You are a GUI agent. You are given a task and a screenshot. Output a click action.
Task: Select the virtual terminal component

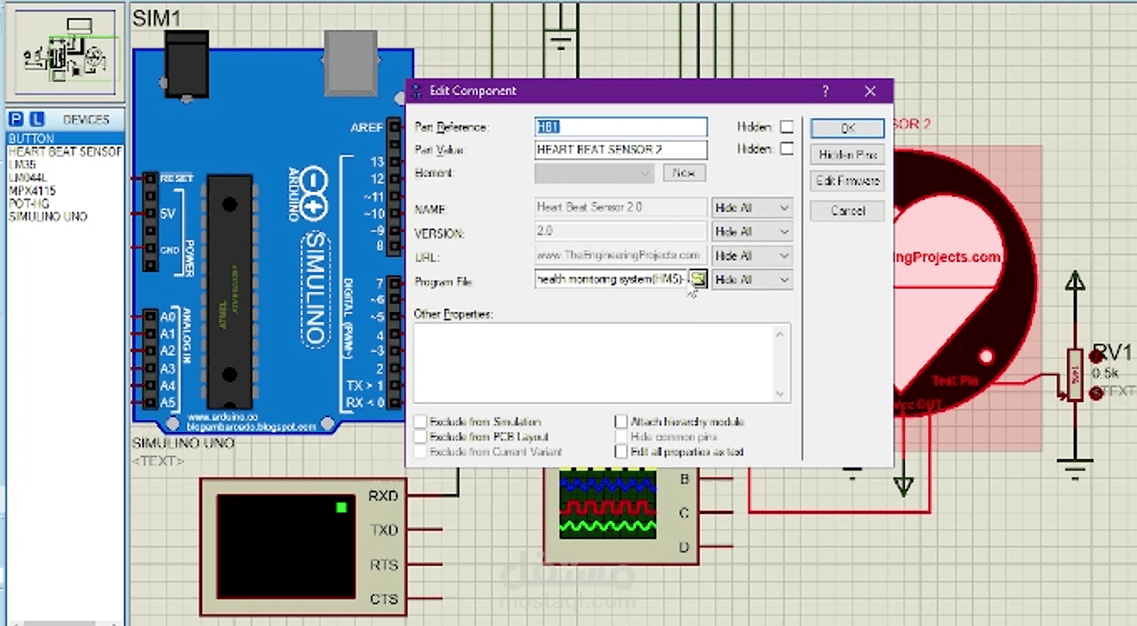point(303,547)
